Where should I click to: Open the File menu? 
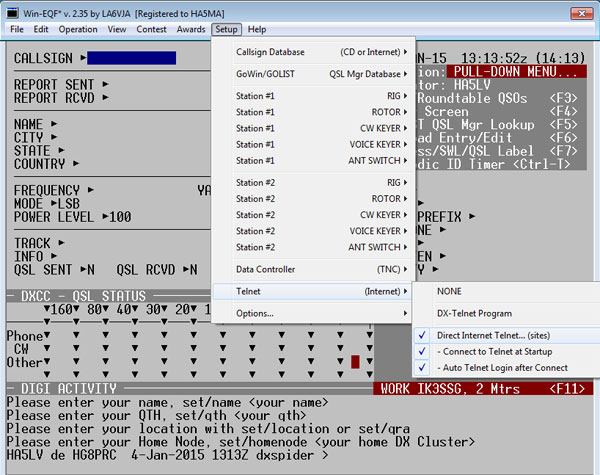pos(17,29)
